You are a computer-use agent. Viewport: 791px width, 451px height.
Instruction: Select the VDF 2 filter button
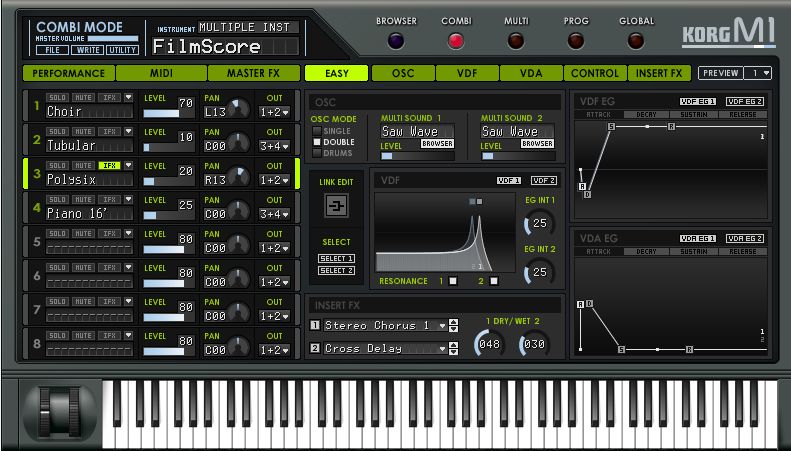(x=544, y=180)
